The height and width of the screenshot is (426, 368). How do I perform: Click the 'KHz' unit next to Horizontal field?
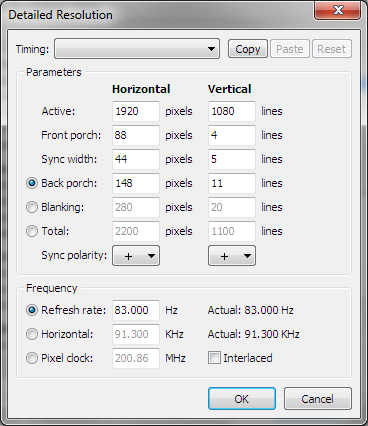point(174,334)
